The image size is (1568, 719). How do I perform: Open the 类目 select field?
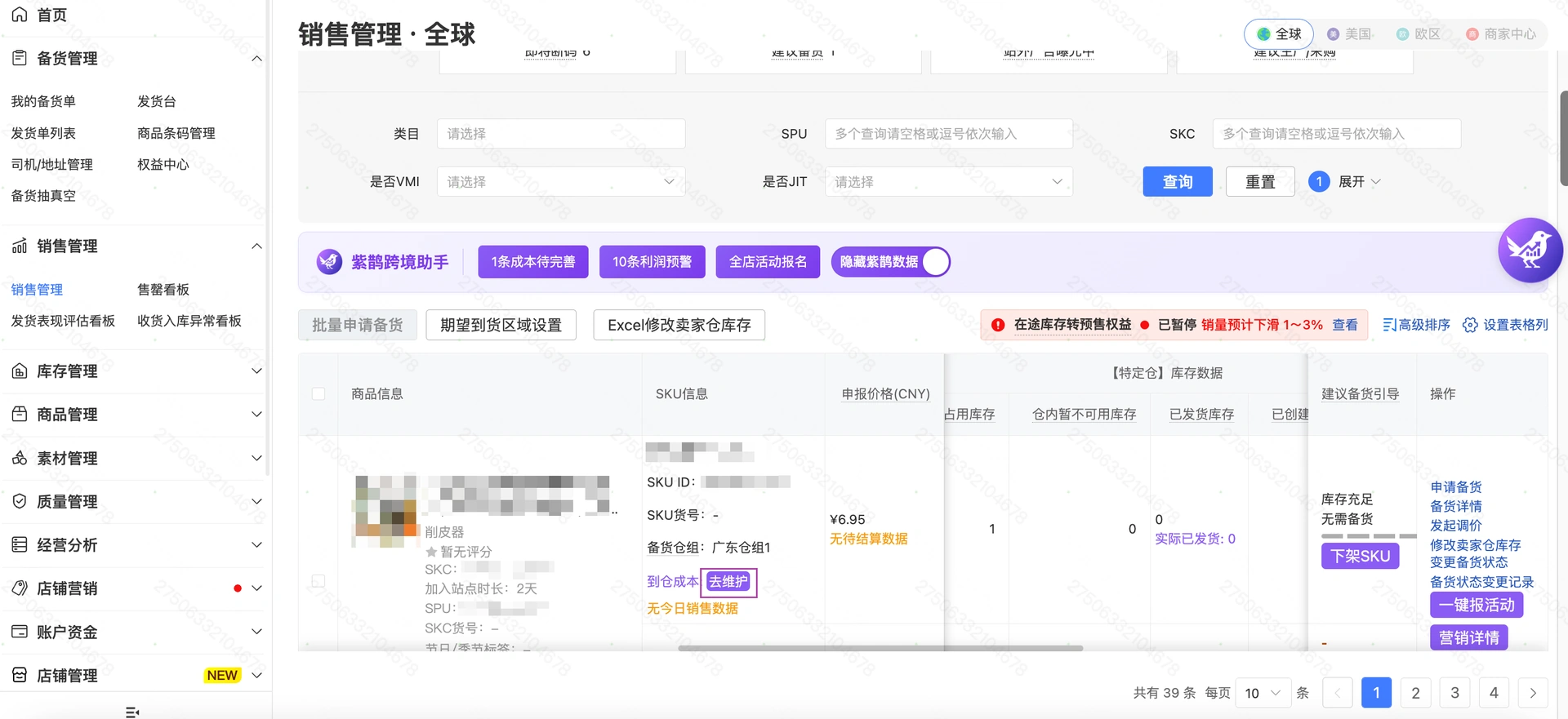[x=561, y=134]
